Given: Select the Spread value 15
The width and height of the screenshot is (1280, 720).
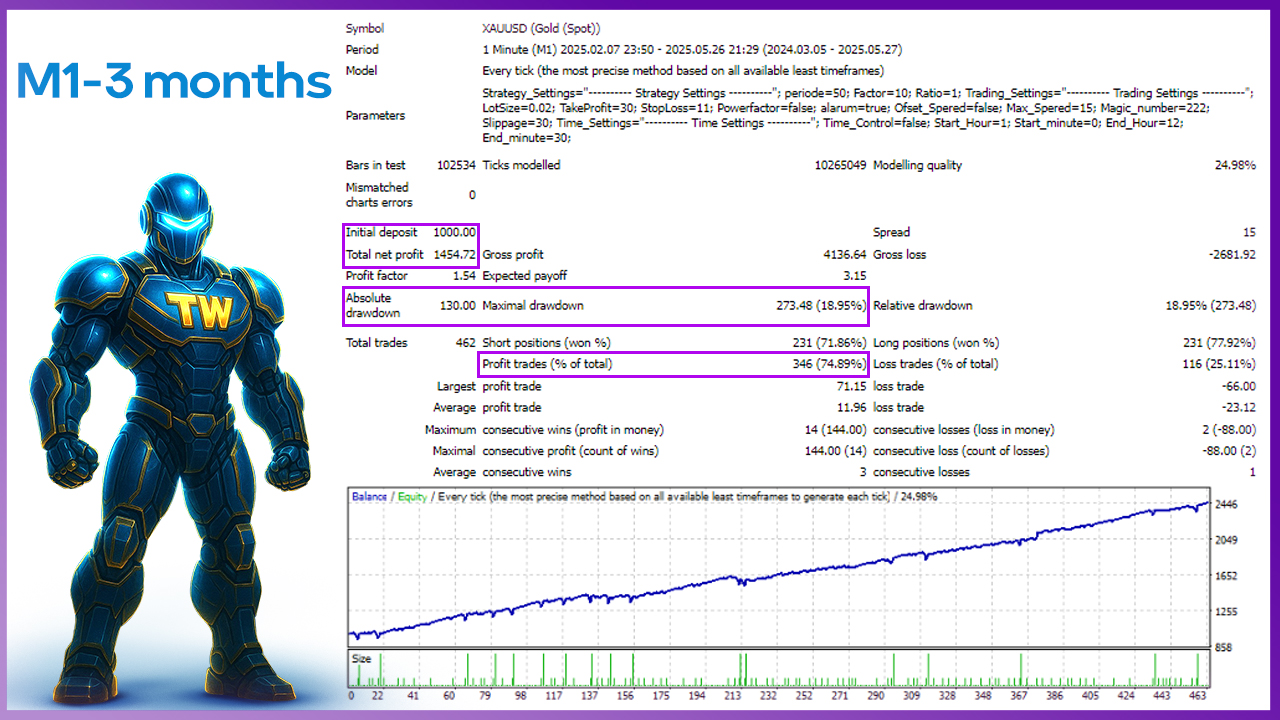Looking at the screenshot, I should [x=1249, y=233].
